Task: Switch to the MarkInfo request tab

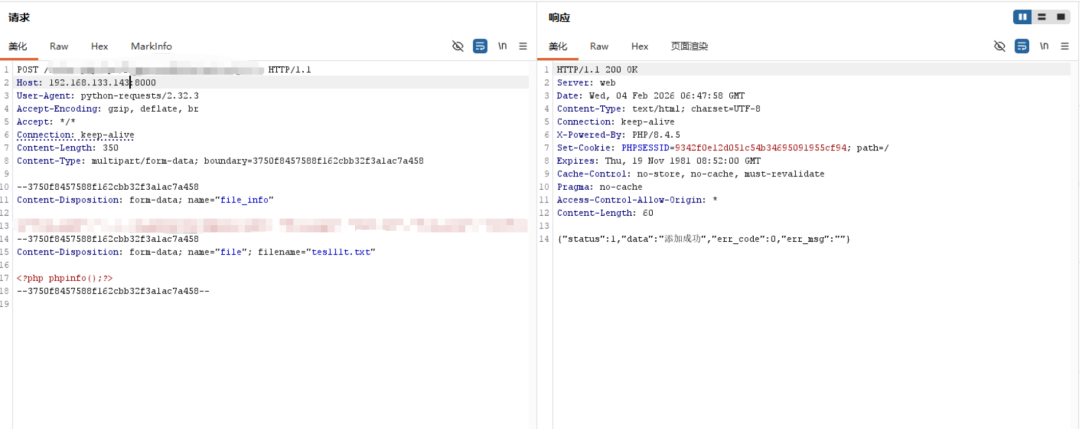Action: point(151,46)
